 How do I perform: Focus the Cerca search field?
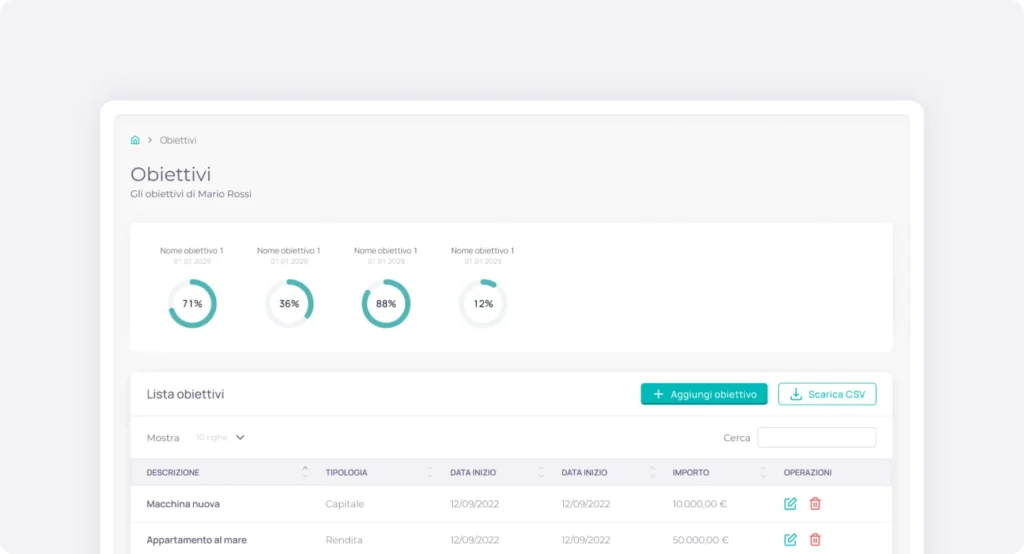pos(816,438)
